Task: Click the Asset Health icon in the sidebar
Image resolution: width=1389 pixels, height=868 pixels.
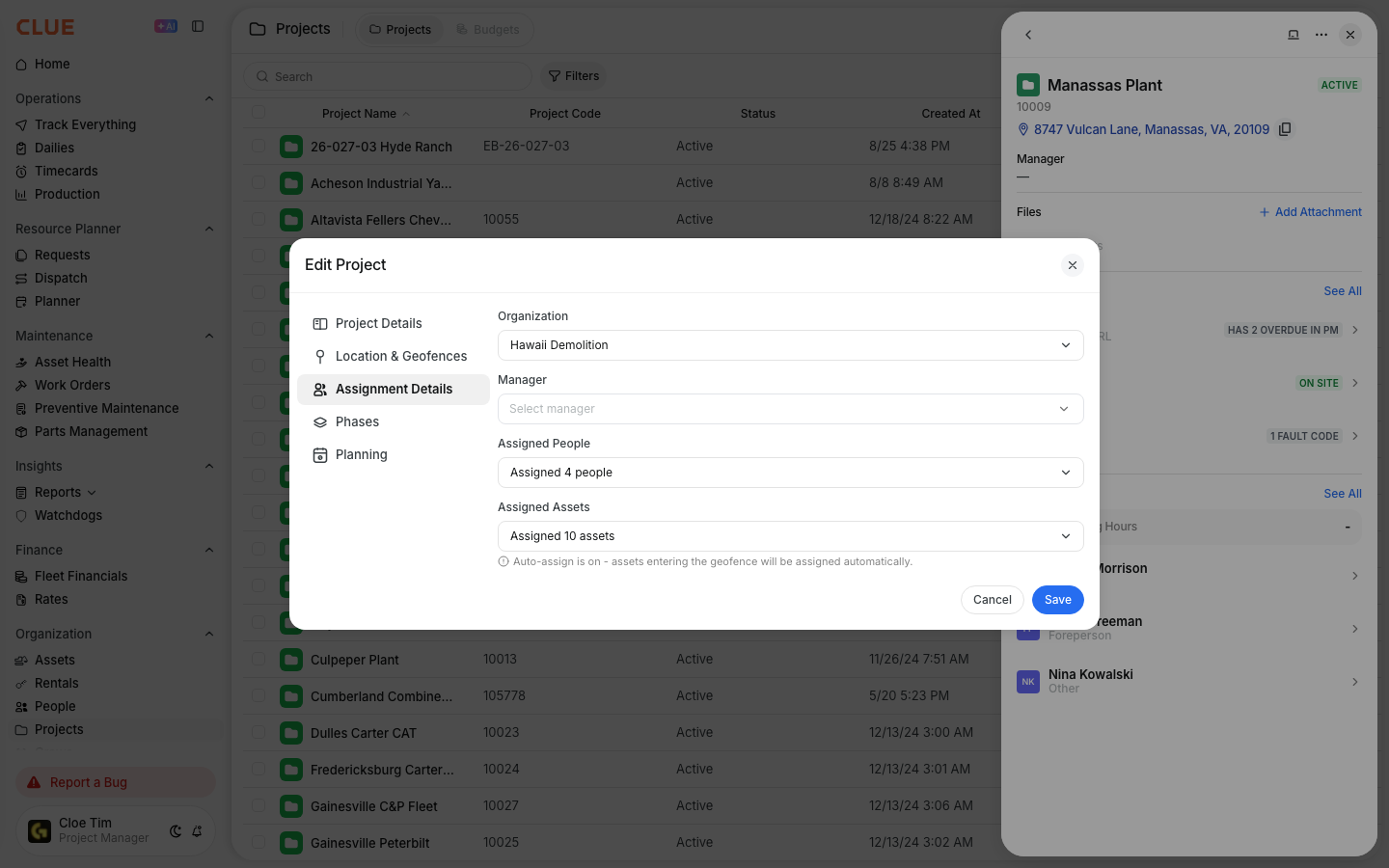Action: tap(21, 362)
